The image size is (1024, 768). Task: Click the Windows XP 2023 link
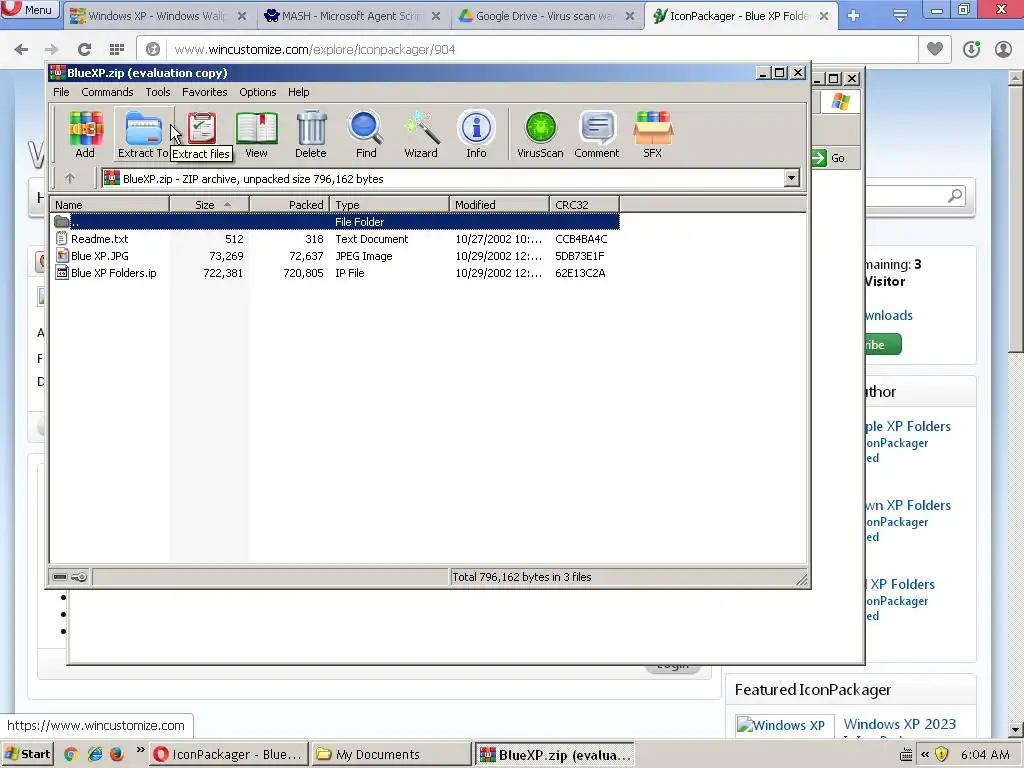coord(899,724)
